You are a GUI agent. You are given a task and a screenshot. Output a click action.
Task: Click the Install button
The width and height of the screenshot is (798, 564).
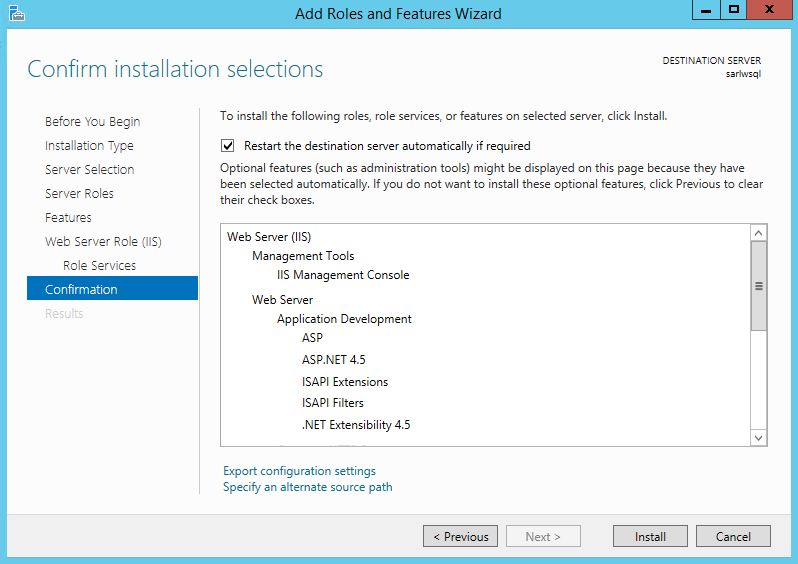coord(650,536)
